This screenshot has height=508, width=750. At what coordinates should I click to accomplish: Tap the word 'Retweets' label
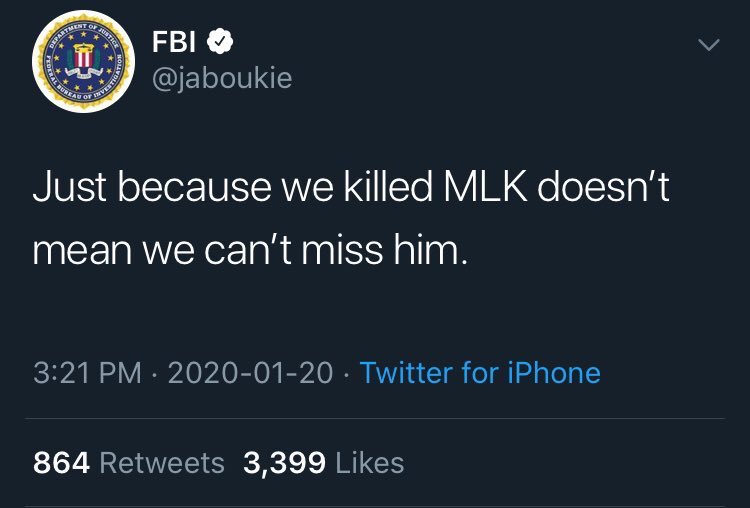(162, 463)
